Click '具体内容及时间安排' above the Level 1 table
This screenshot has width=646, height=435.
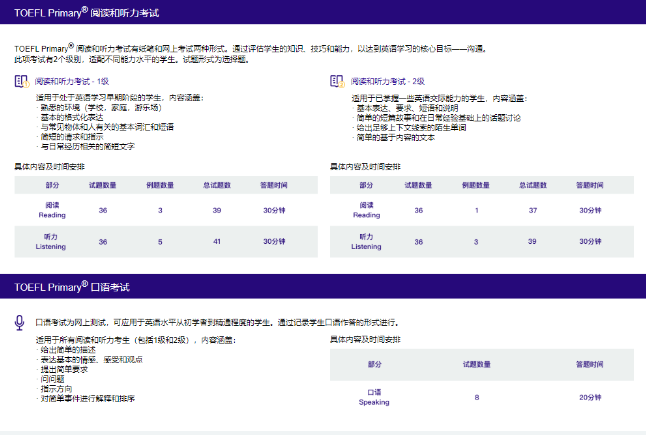coord(49,166)
